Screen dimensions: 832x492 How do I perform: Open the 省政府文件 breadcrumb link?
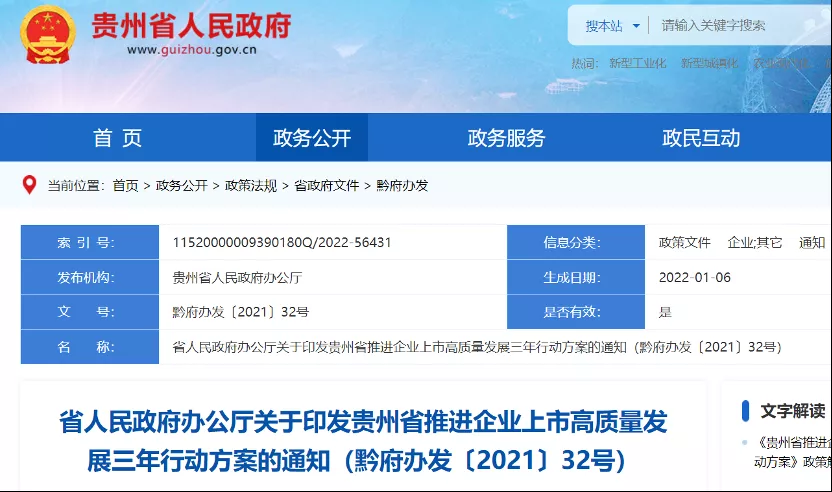click(326, 186)
